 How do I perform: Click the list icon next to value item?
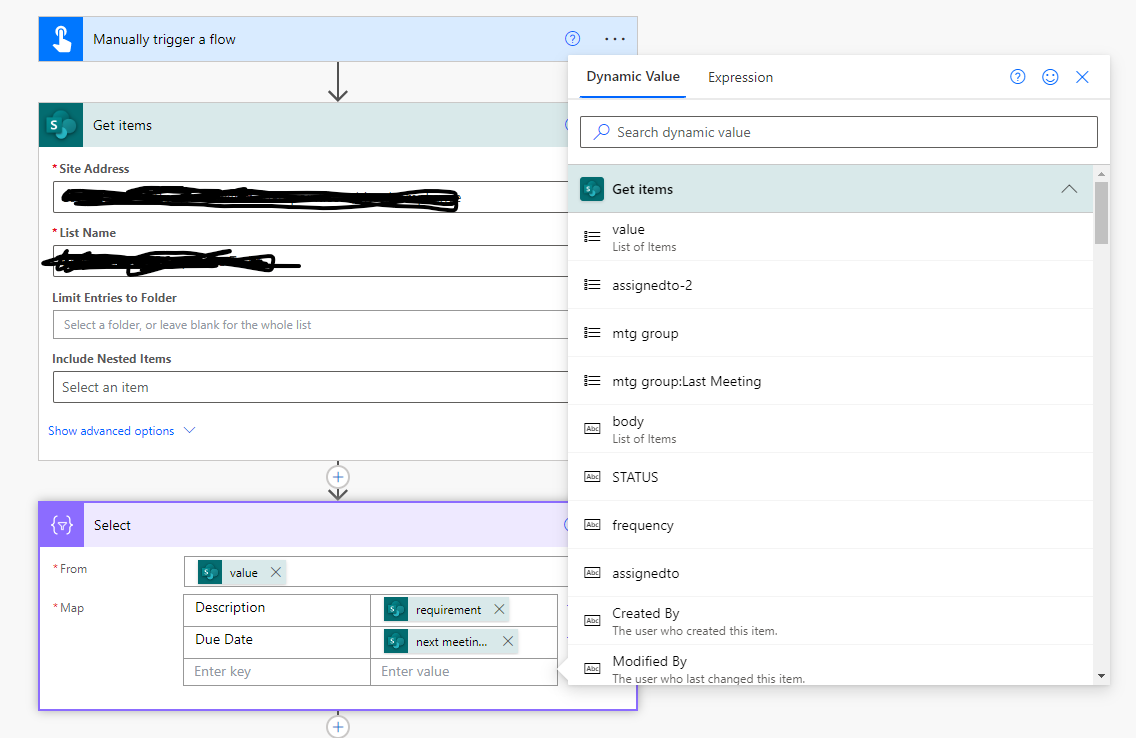pos(594,237)
